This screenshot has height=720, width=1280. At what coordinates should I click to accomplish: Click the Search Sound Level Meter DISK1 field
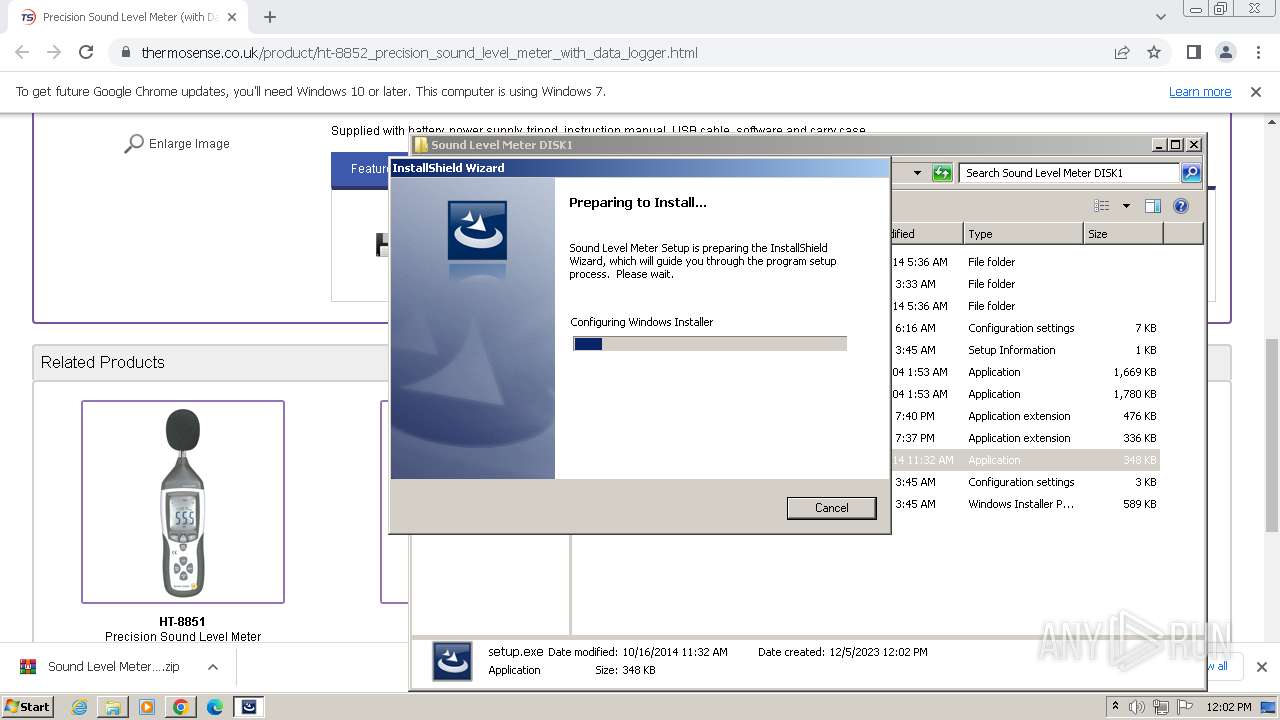pos(1068,173)
